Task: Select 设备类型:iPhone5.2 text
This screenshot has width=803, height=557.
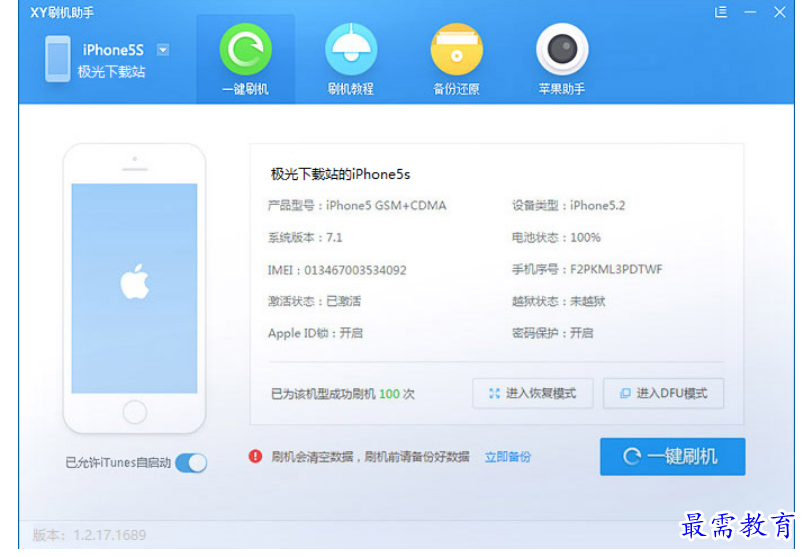Action: 568,205
